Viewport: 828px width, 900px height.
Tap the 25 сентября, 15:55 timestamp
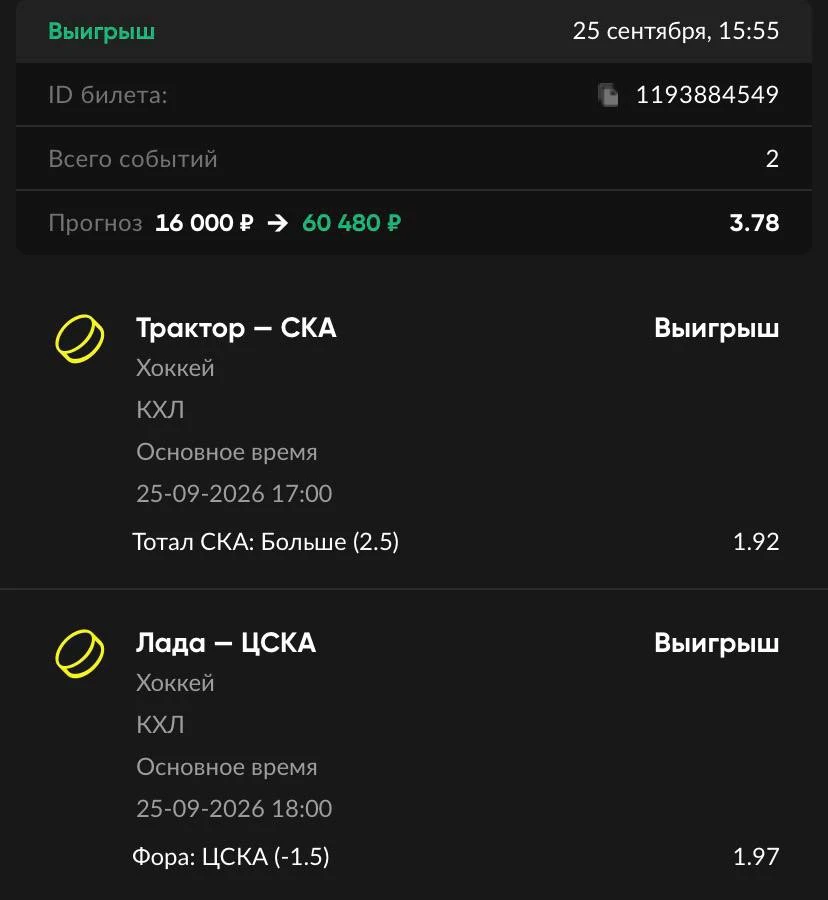point(676,31)
